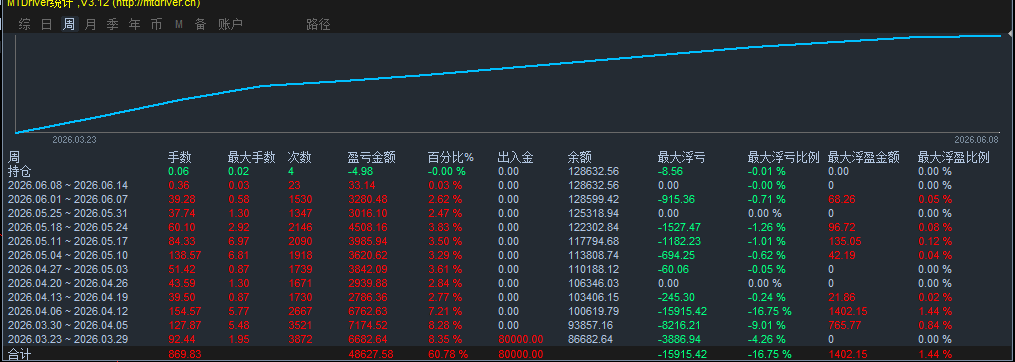Click profit amount 6762.63
This screenshot has width=1015, height=362.
[x=367, y=311]
